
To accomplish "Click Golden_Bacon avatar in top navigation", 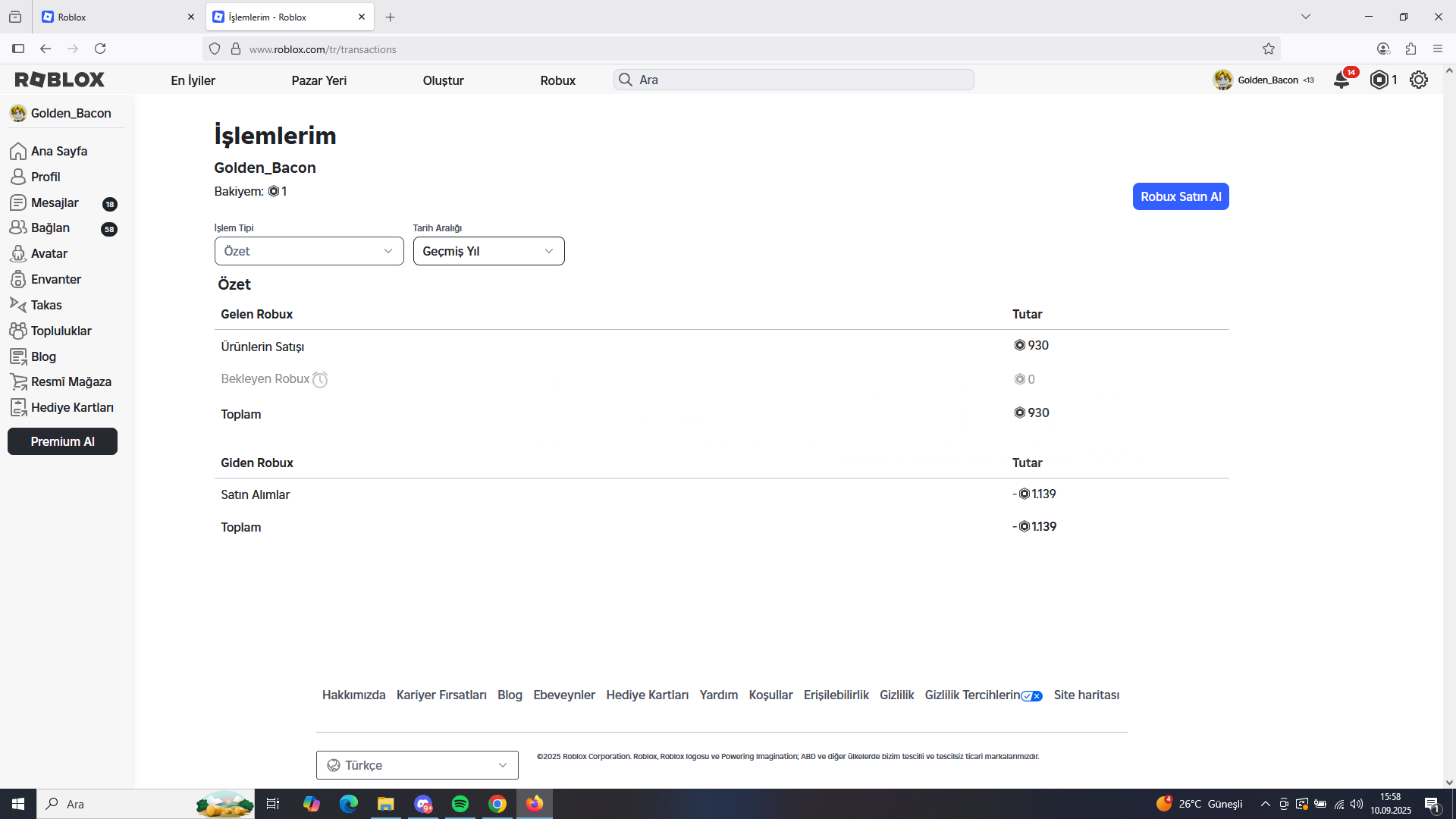I will 1223,80.
